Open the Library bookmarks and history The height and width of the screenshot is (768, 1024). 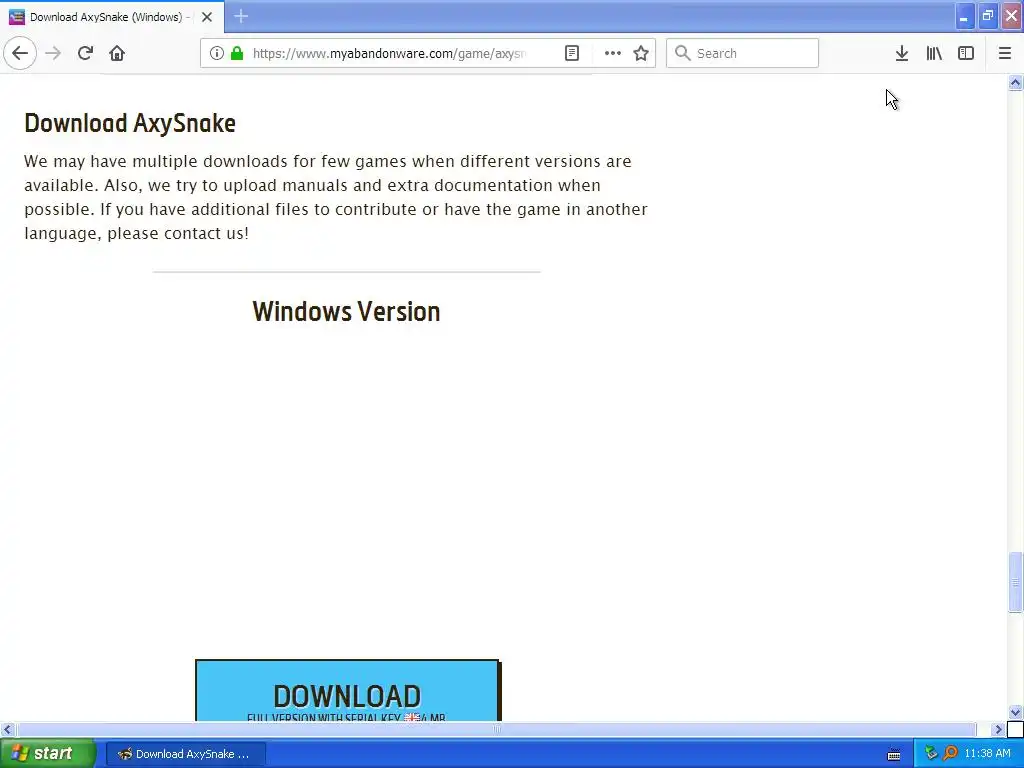(x=934, y=53)
